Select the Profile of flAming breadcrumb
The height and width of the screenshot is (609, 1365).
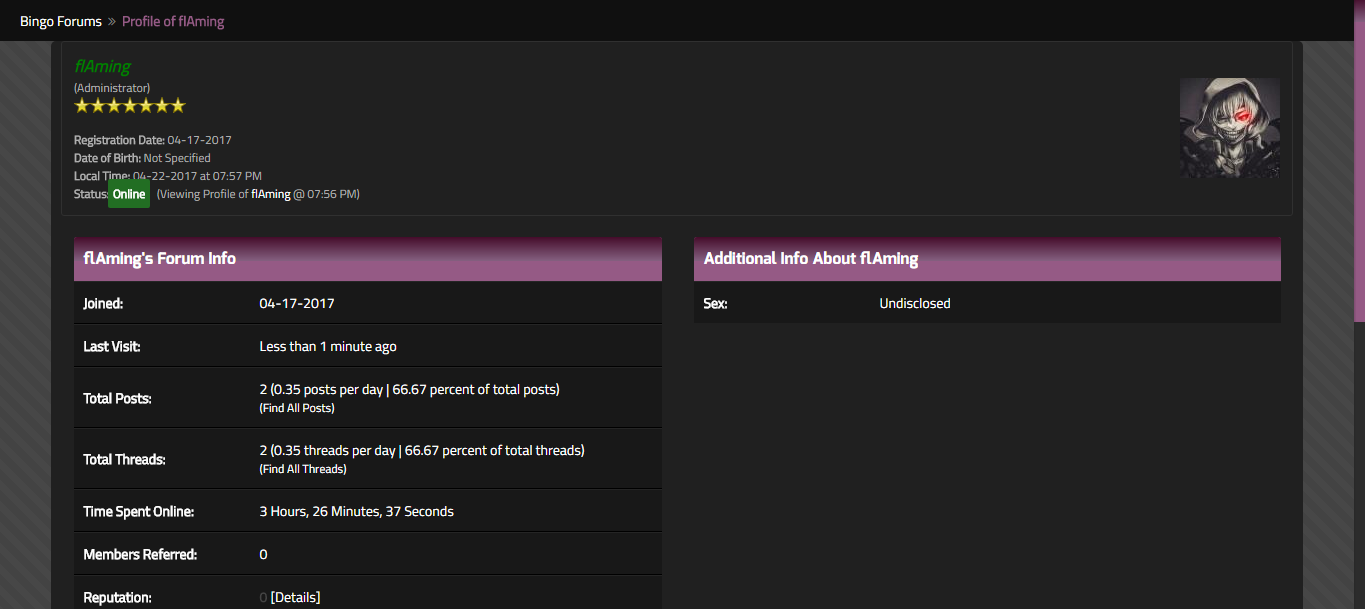173,21
